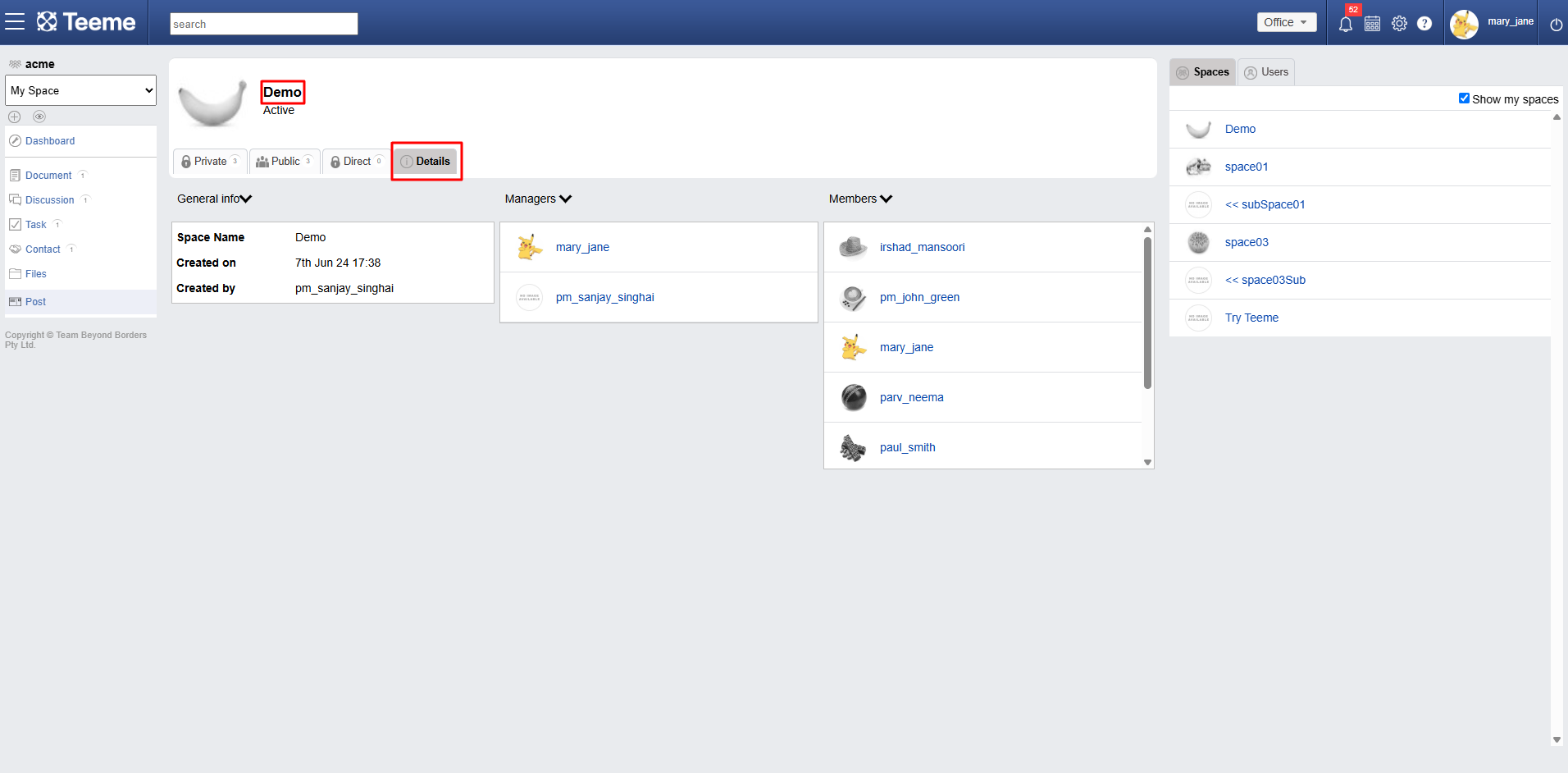Image resolution: width=1568 pixels, height=773 pixels.
Task: Open the notifications bell icon
Action: (1346, 24)
